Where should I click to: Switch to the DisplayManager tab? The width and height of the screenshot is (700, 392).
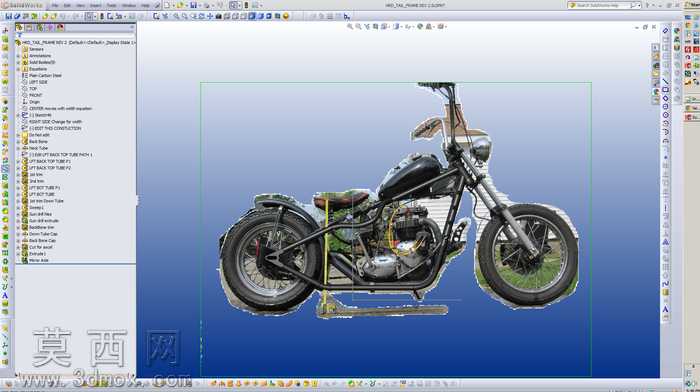60,28
